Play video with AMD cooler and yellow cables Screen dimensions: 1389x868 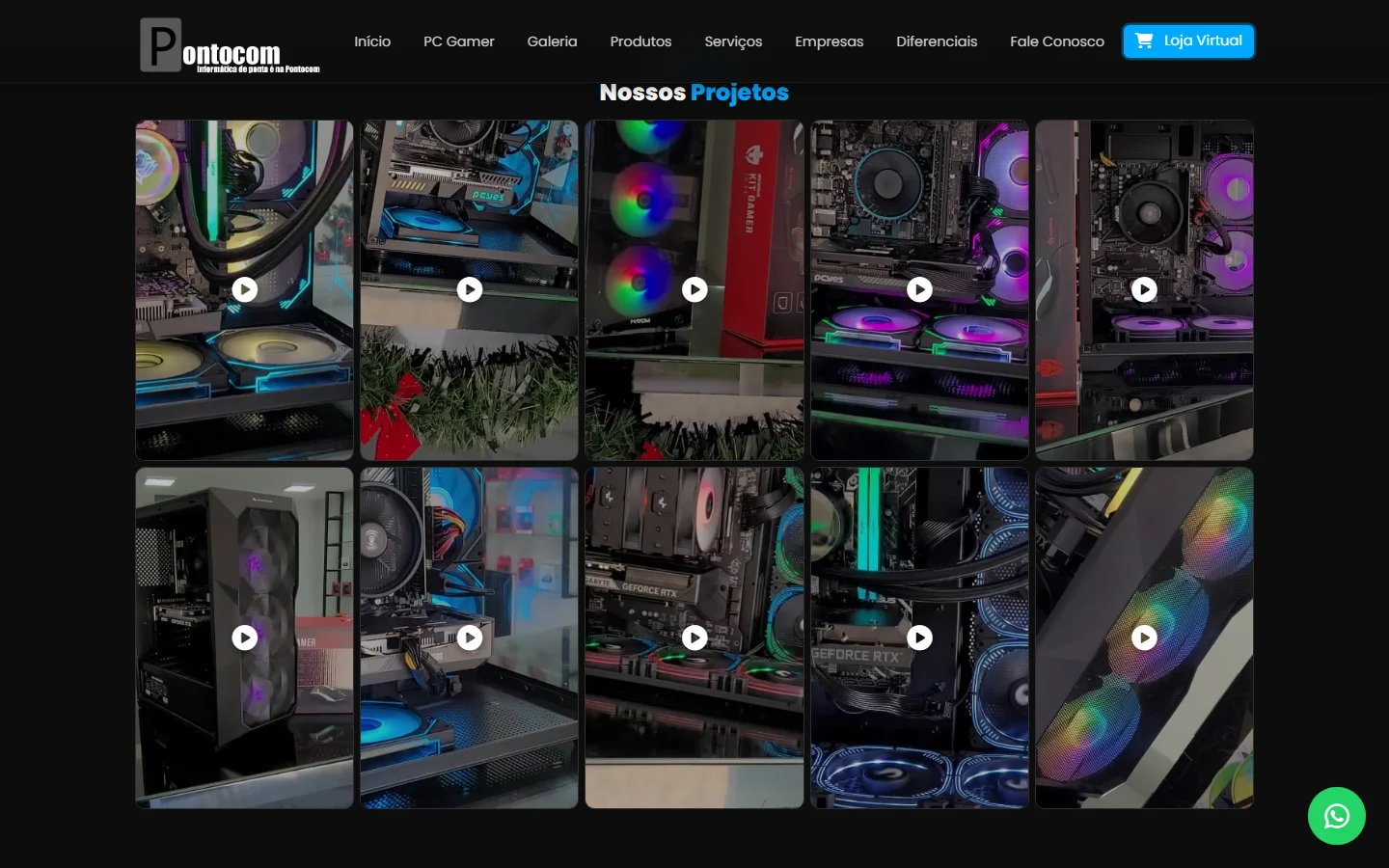point(470,637)
